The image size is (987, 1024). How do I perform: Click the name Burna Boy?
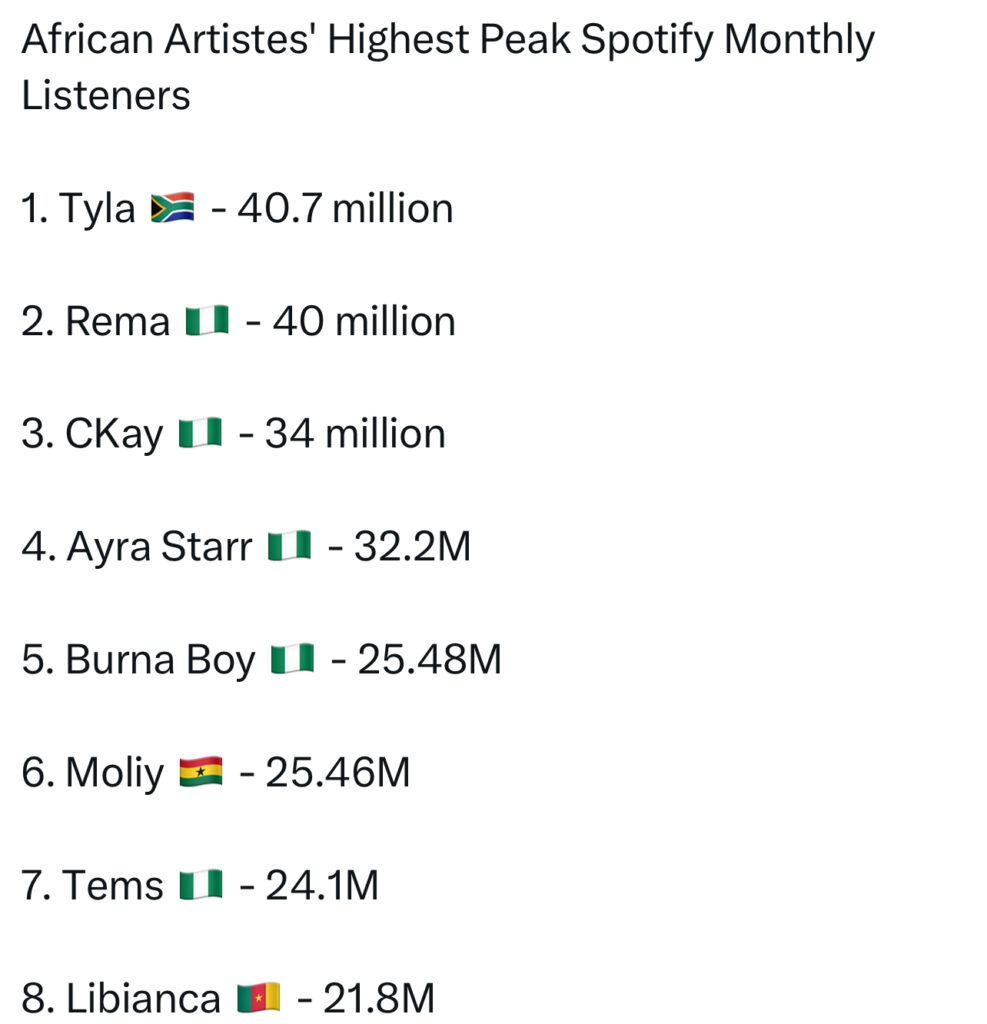click(x=160, y=660)
